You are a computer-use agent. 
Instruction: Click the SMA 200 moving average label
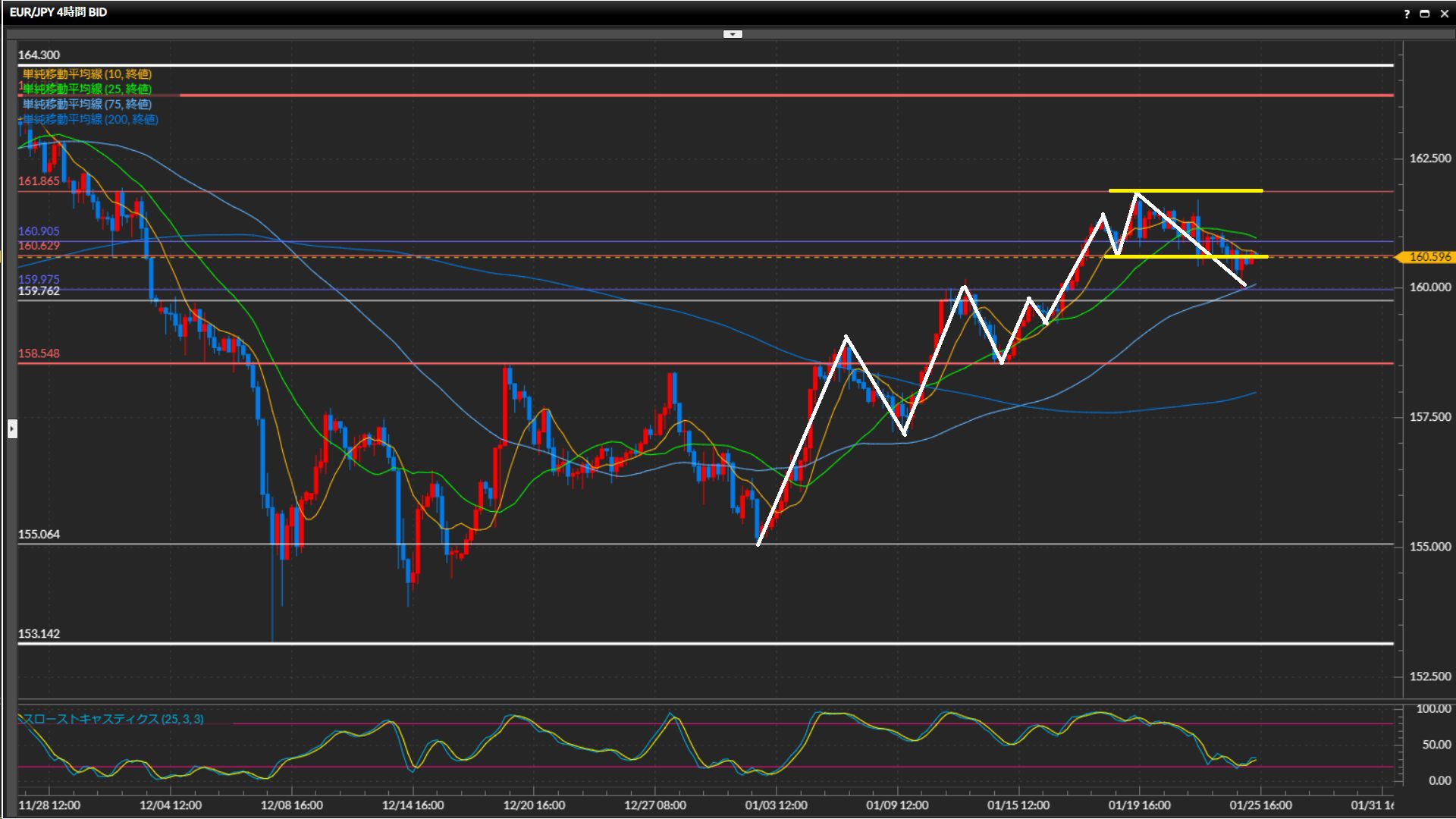tap(90, 120)
